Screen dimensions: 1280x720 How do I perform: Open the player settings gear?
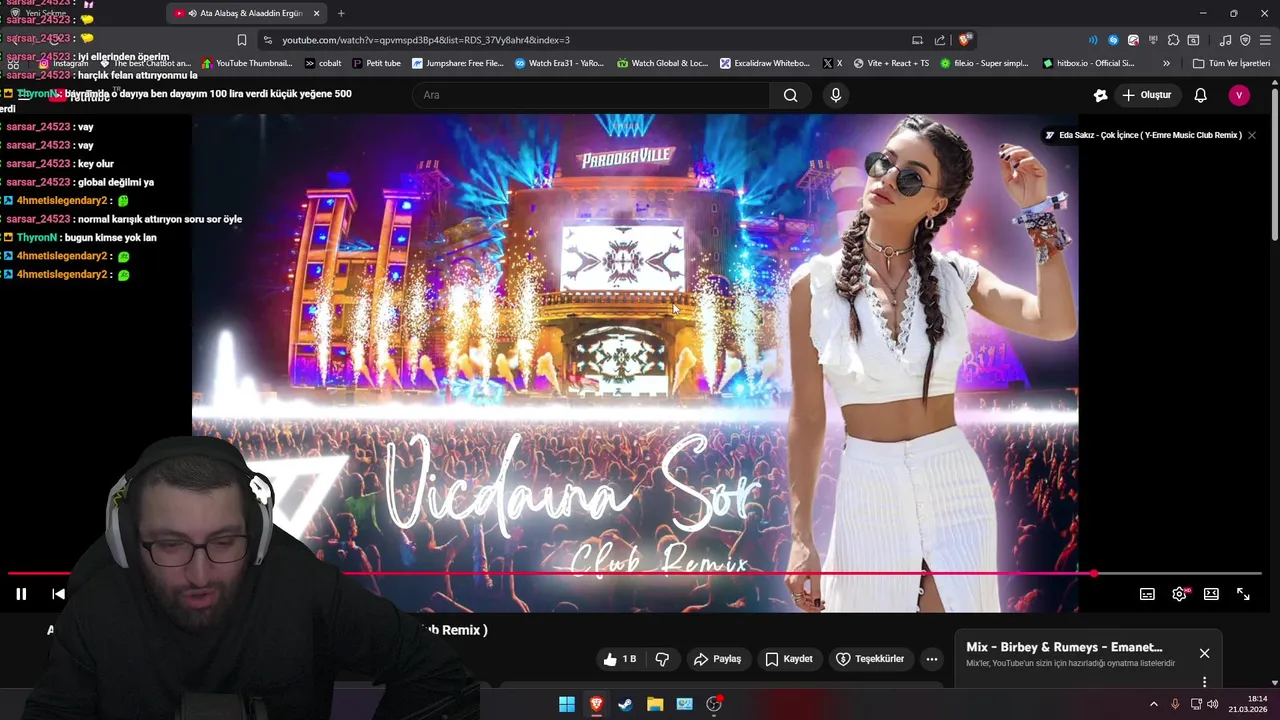pyautogui.click(x=1180, y=594)
